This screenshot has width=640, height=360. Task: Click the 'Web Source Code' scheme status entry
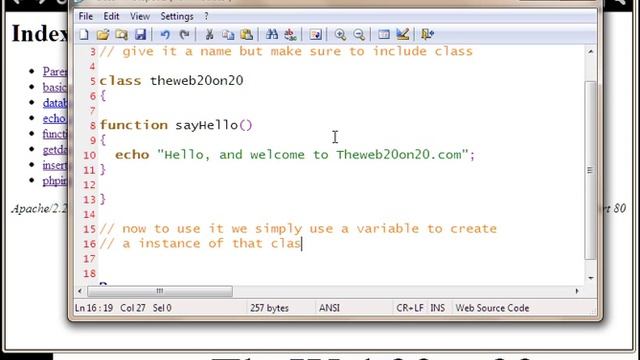[492, 308]
